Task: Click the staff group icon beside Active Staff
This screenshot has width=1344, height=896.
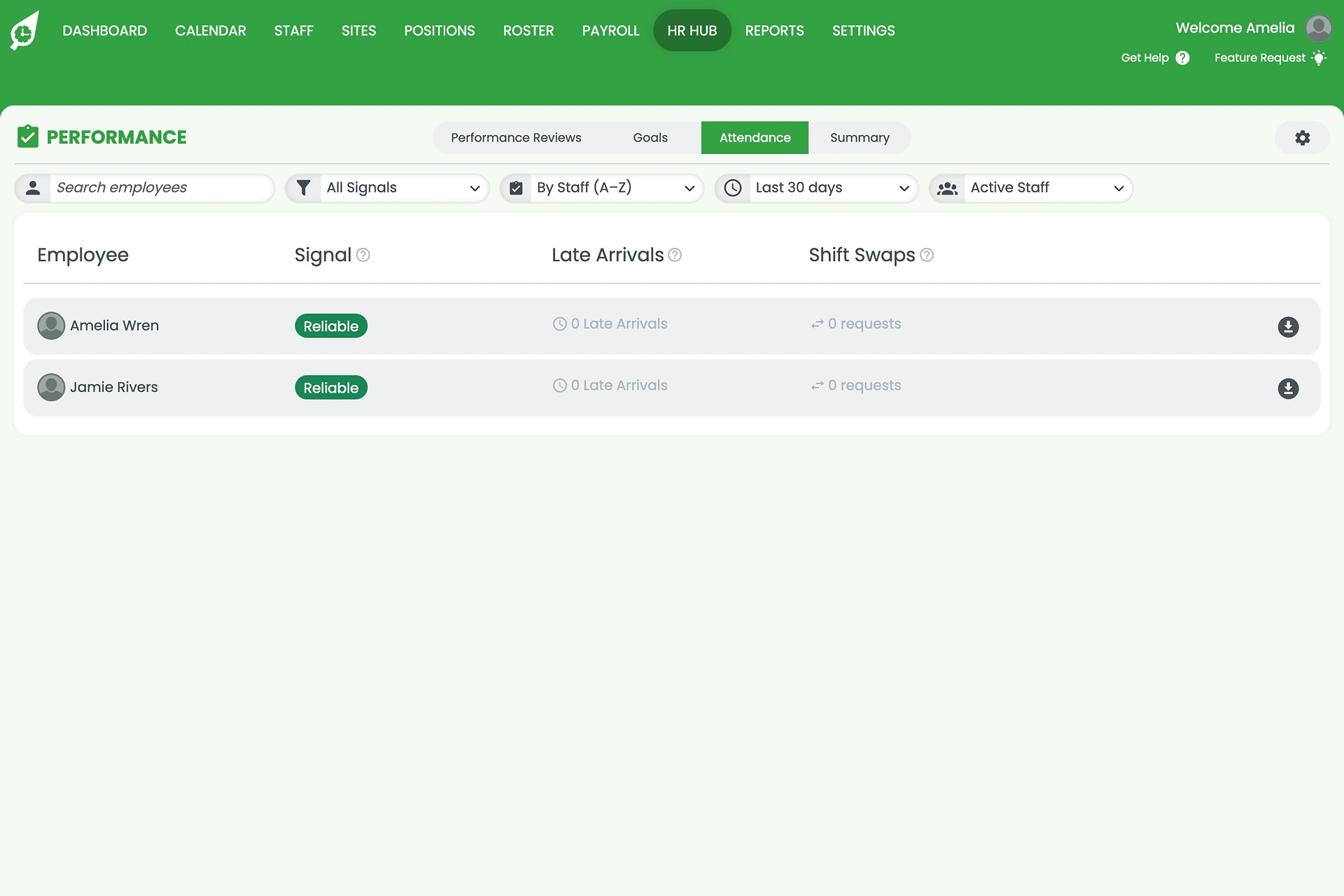Action: 947,188
